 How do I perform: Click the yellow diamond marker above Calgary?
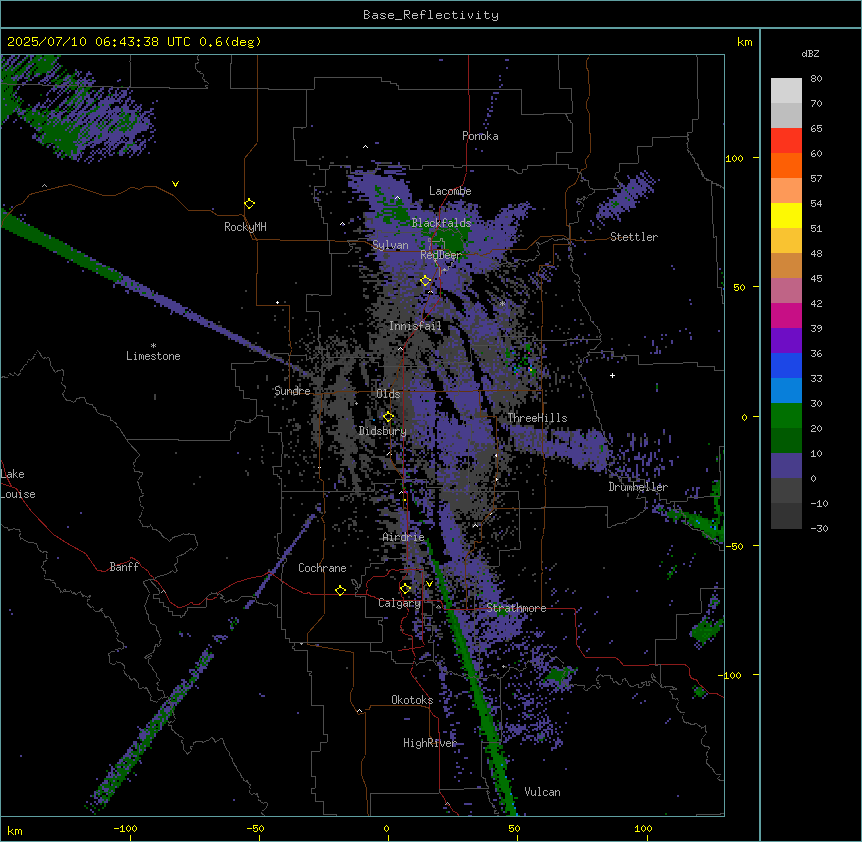point(405,589)
